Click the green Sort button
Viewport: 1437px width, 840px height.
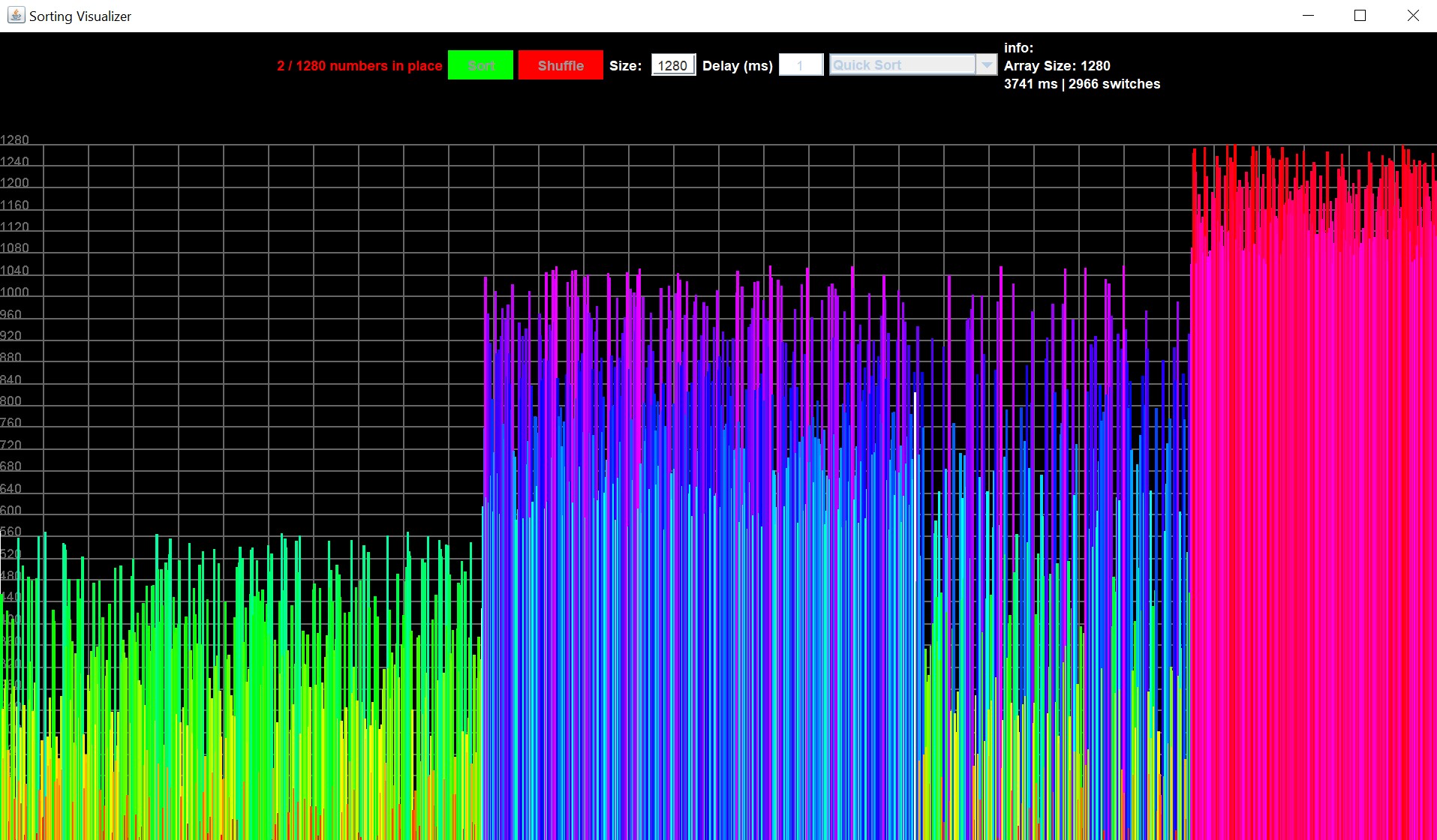tap(480, 64)
